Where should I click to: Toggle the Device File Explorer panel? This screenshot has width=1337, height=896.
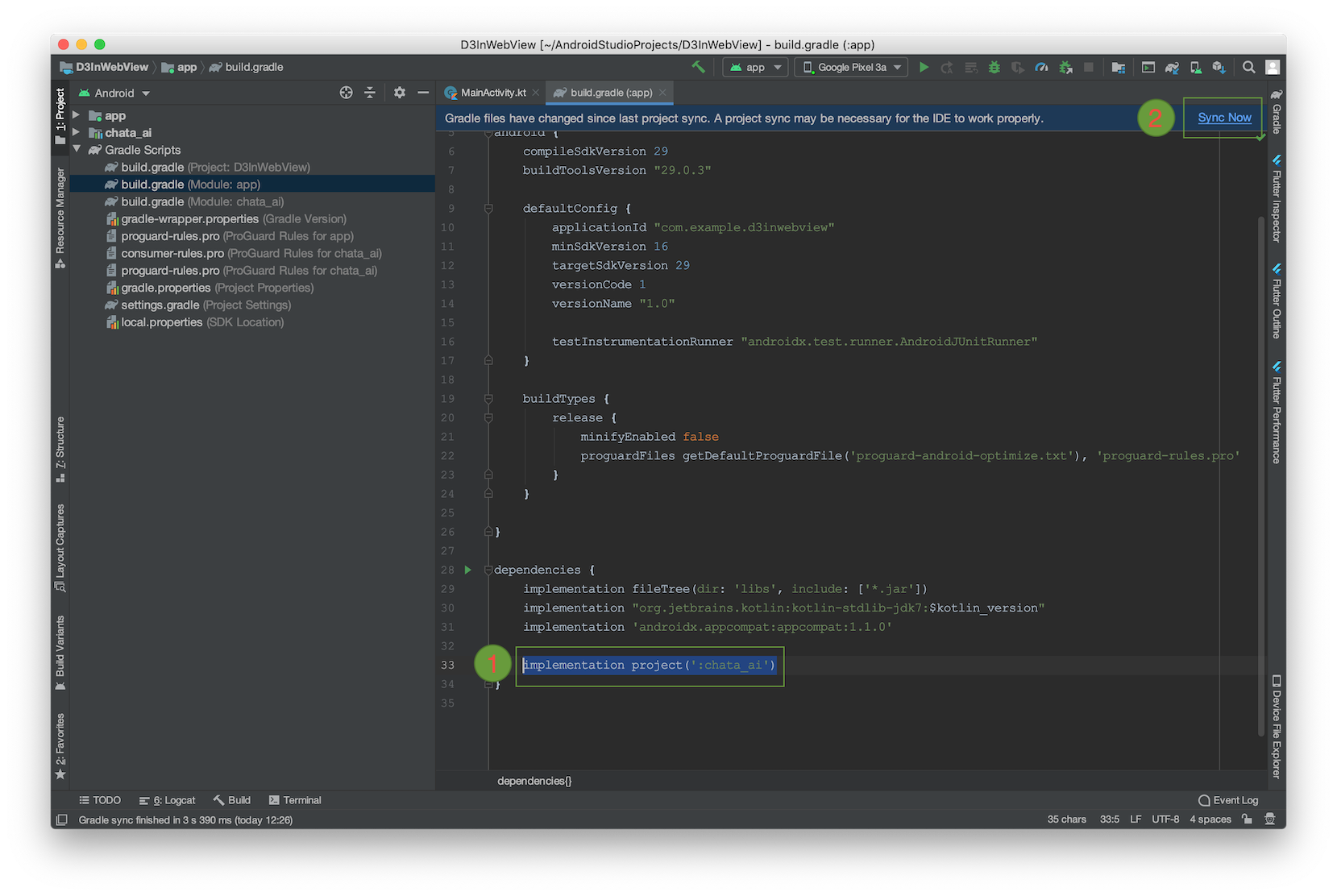tap(1277, 727)
